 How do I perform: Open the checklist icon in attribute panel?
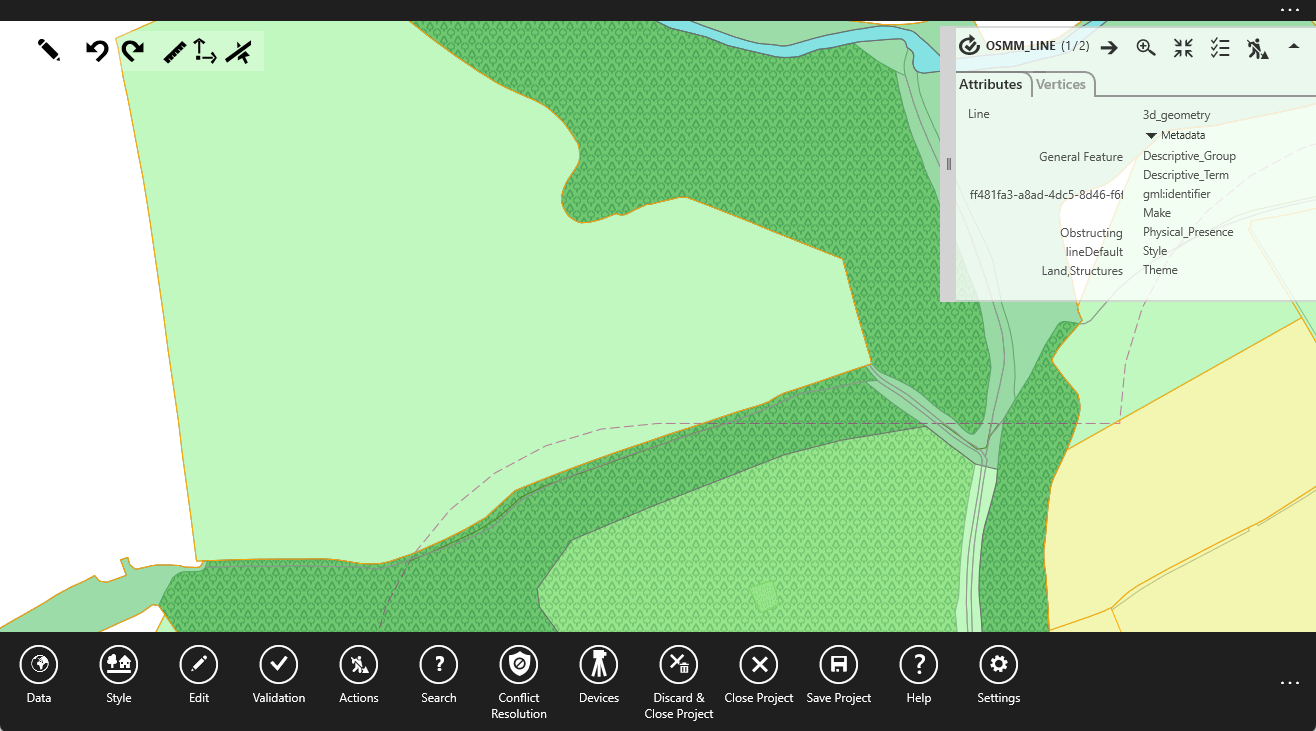(1220, 47)
